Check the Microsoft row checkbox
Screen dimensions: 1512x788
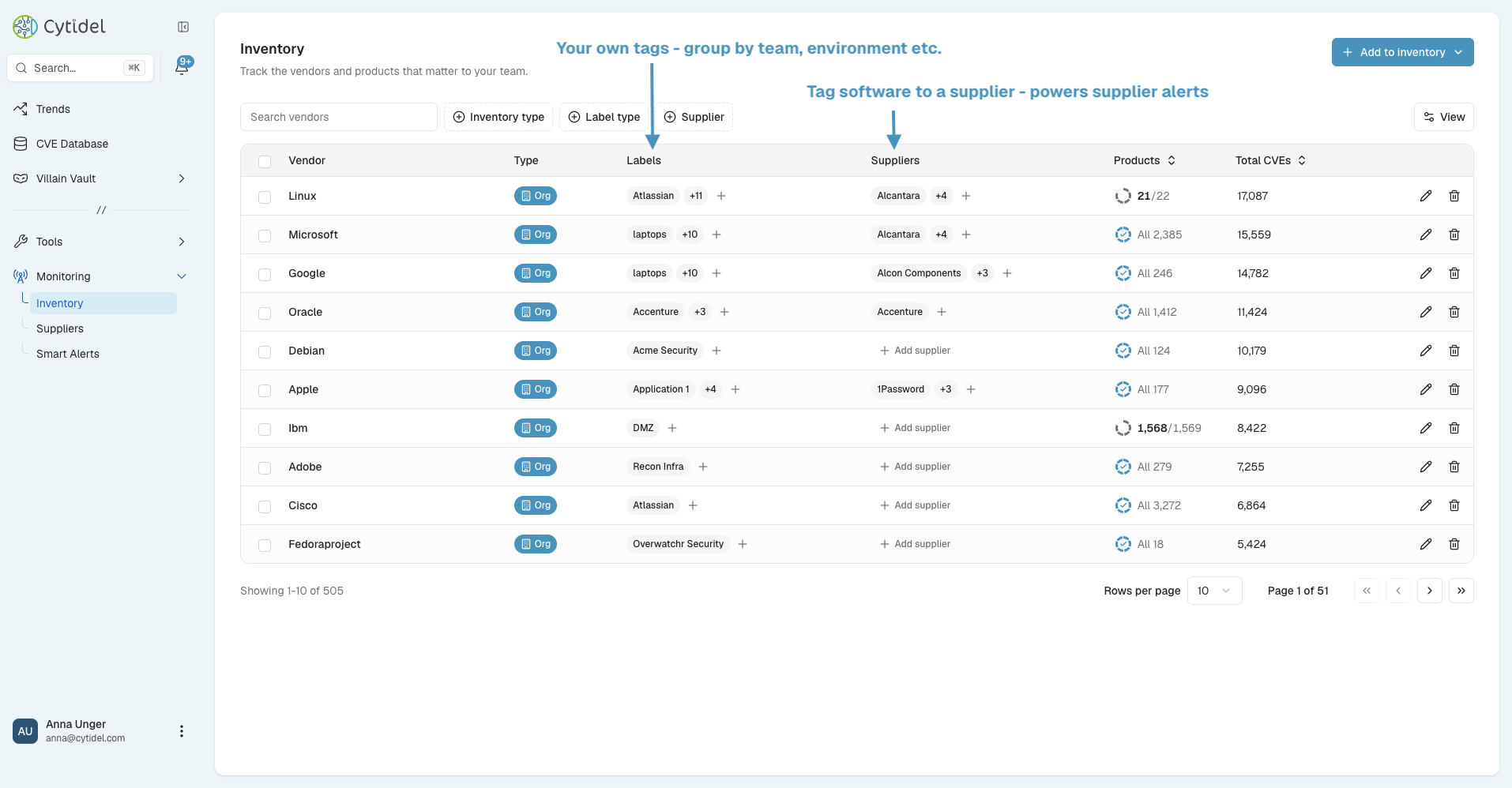click(x=265, y=236)
